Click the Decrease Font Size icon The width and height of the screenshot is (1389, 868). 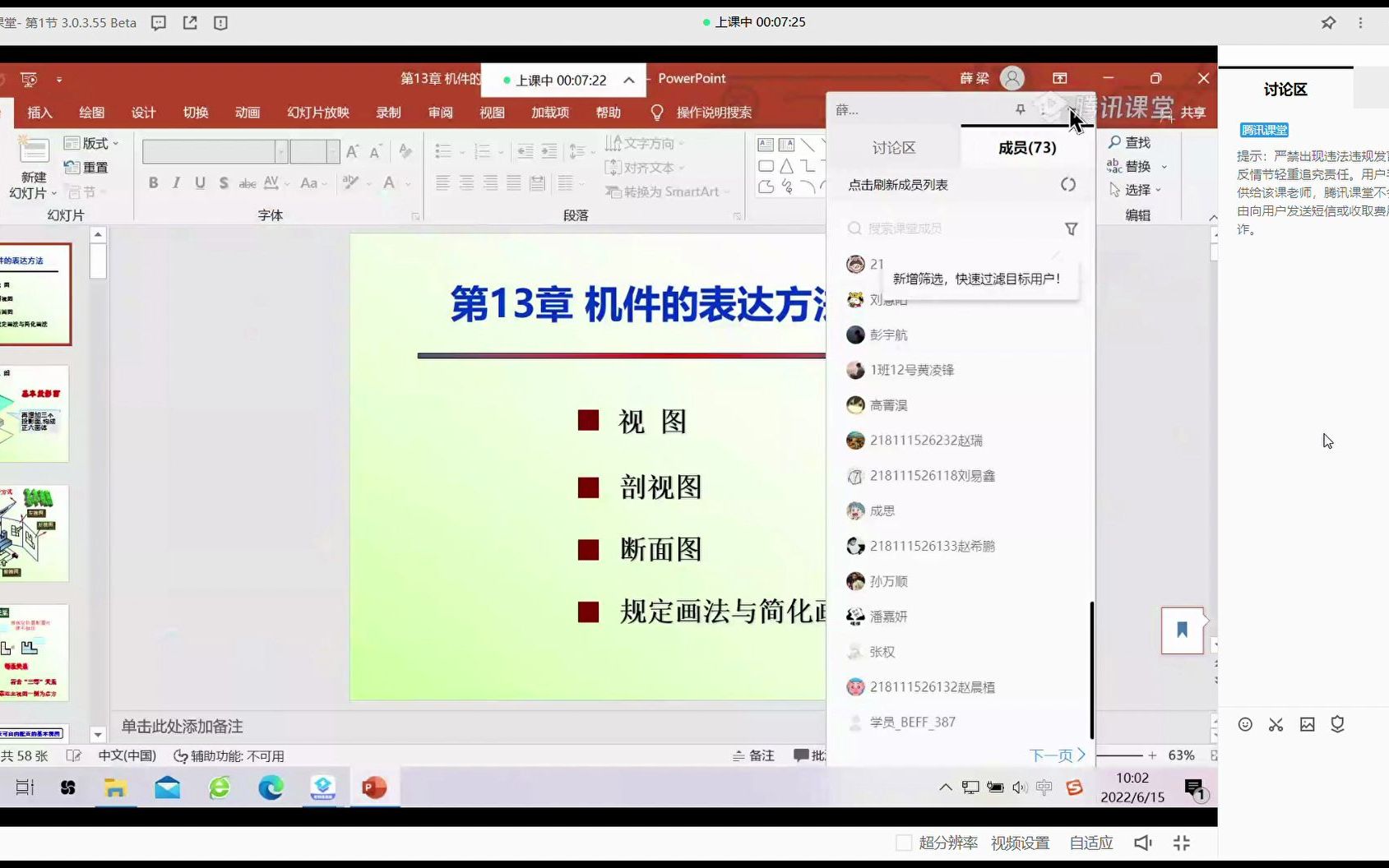375,151
